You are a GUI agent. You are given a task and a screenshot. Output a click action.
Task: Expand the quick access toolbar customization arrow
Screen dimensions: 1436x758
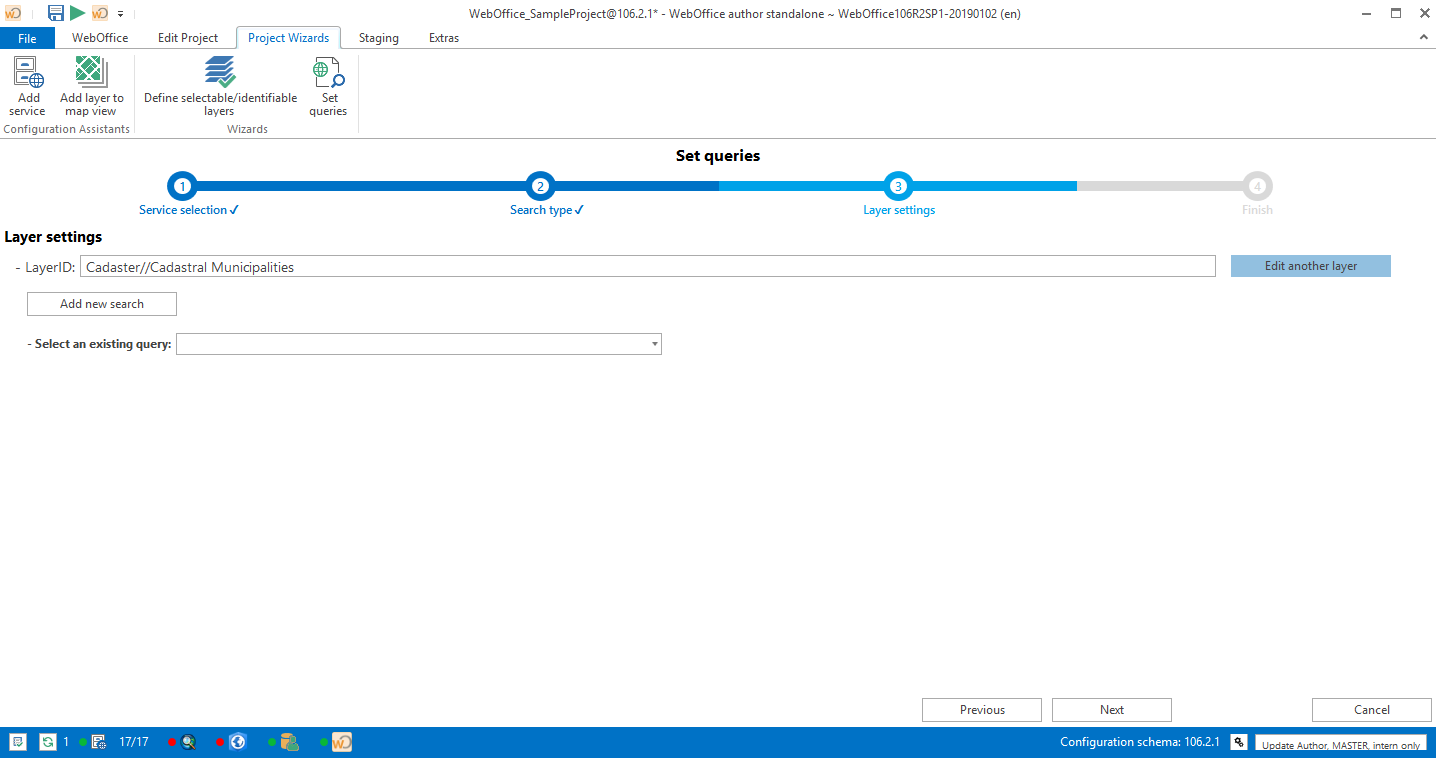tap(118, 13)
